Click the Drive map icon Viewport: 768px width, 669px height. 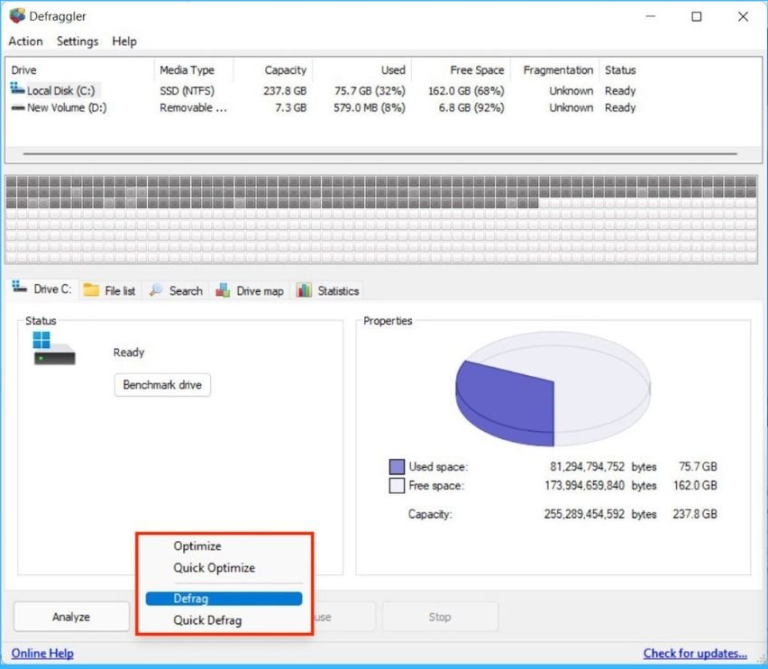[x=224, y=290]
